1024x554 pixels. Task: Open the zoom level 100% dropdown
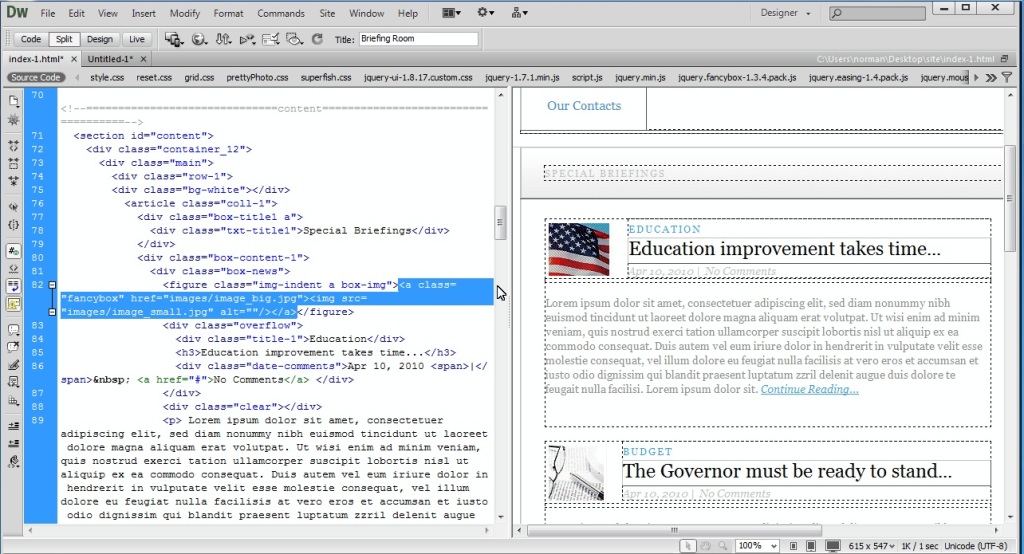pyautogui.click(x=773, y=546)
